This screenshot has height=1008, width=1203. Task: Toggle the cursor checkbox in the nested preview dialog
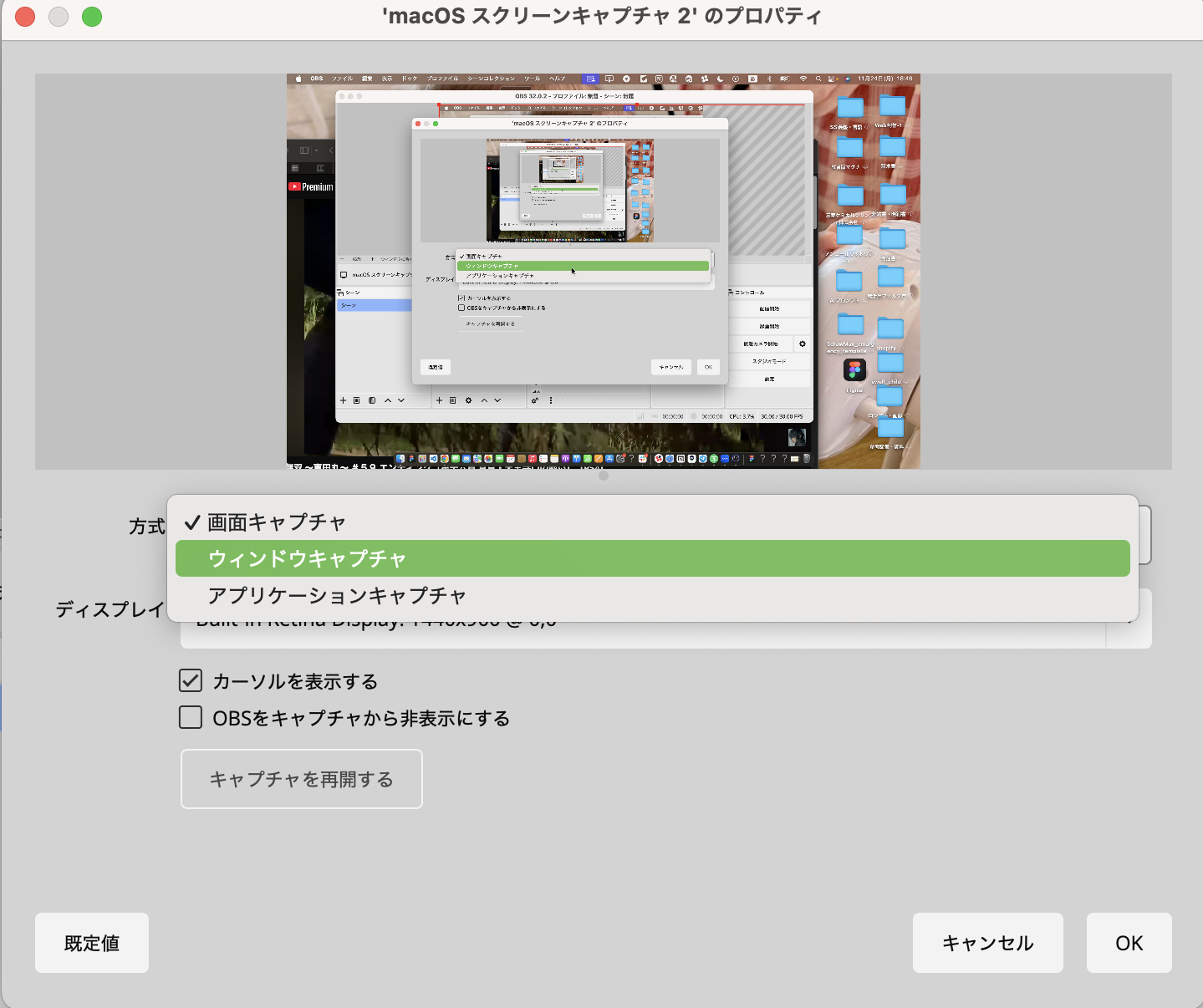[x=461, y=297]
